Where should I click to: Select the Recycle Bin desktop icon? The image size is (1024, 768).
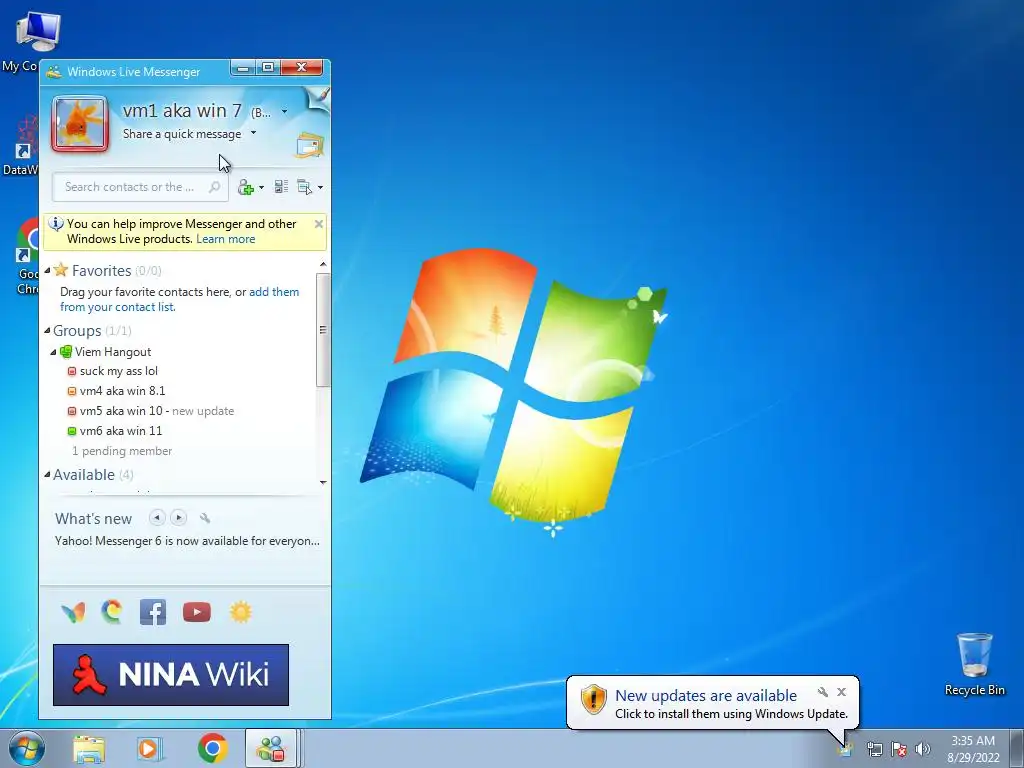click(974, 664)
